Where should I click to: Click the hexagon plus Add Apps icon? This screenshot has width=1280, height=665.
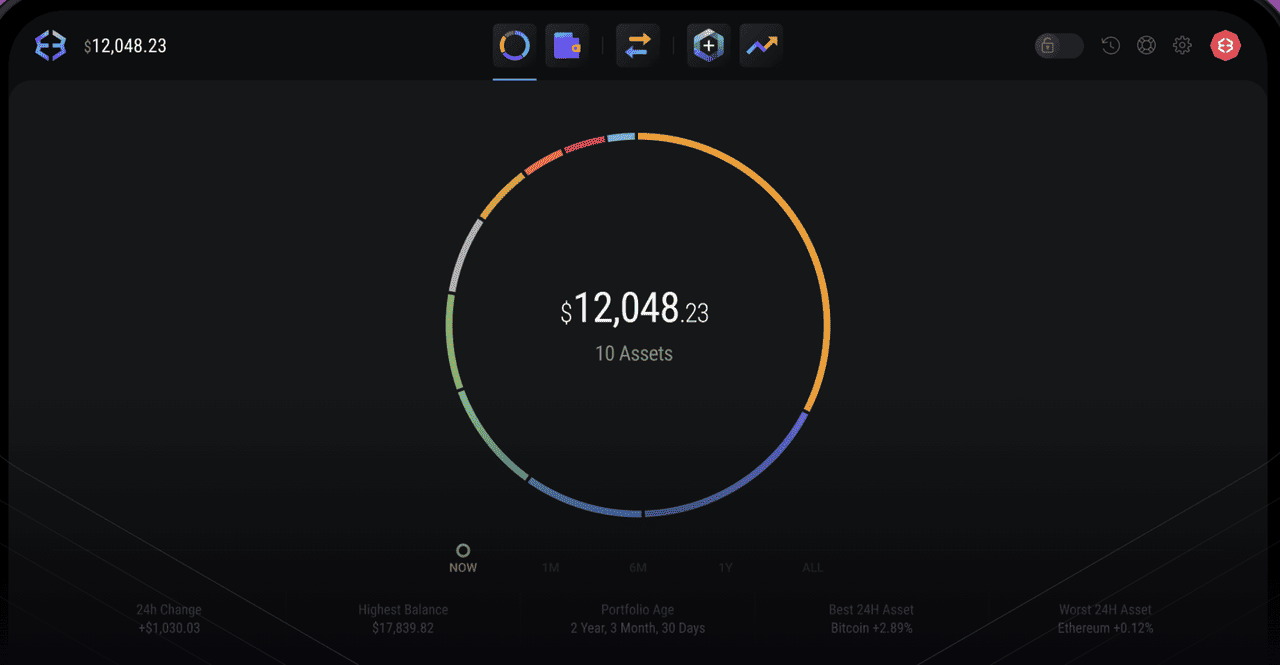708,46
